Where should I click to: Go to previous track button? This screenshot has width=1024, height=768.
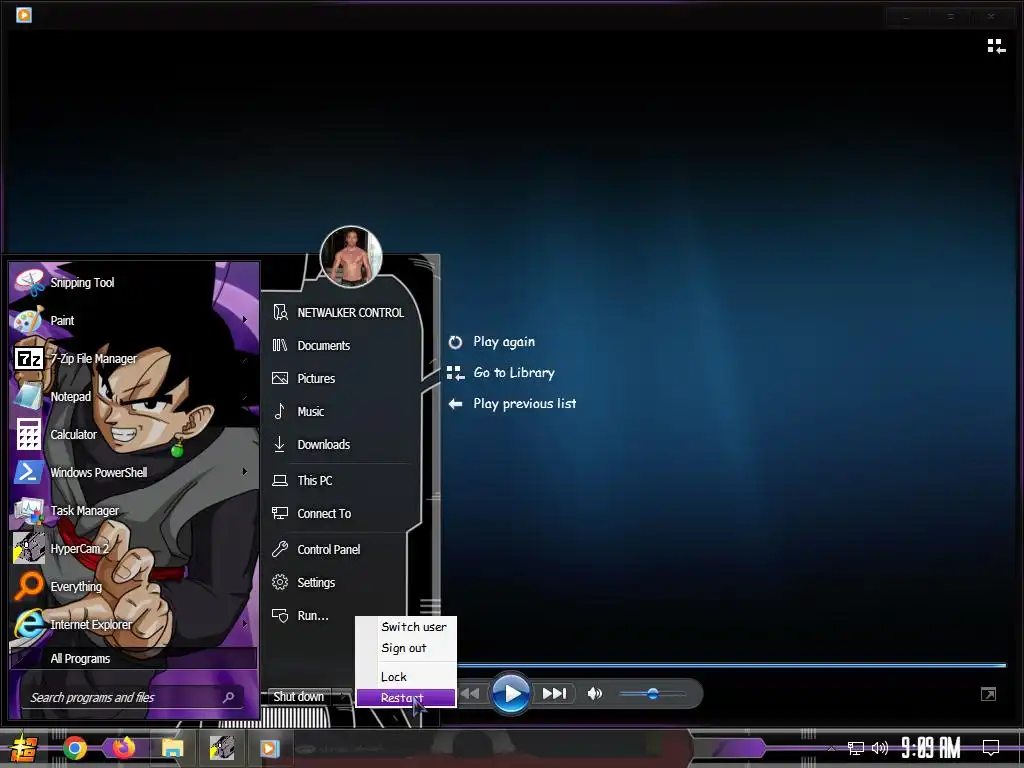(x=470, y=694)
